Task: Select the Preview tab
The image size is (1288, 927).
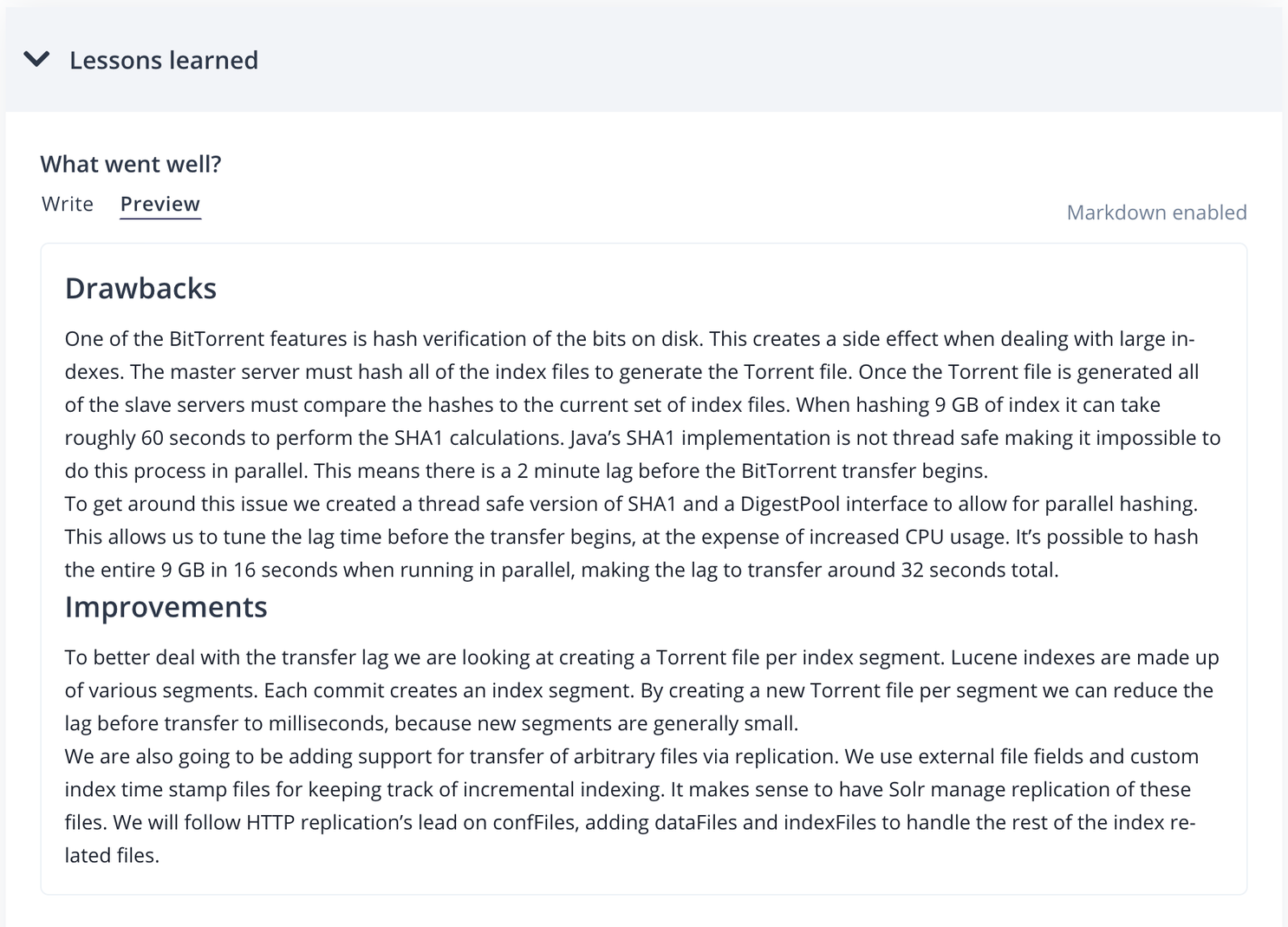Action: click(x=160, y=204)
